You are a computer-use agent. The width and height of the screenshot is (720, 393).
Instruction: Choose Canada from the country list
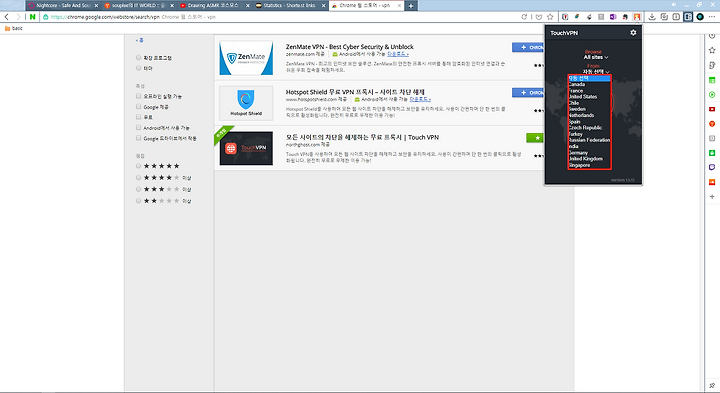point(590,84)
